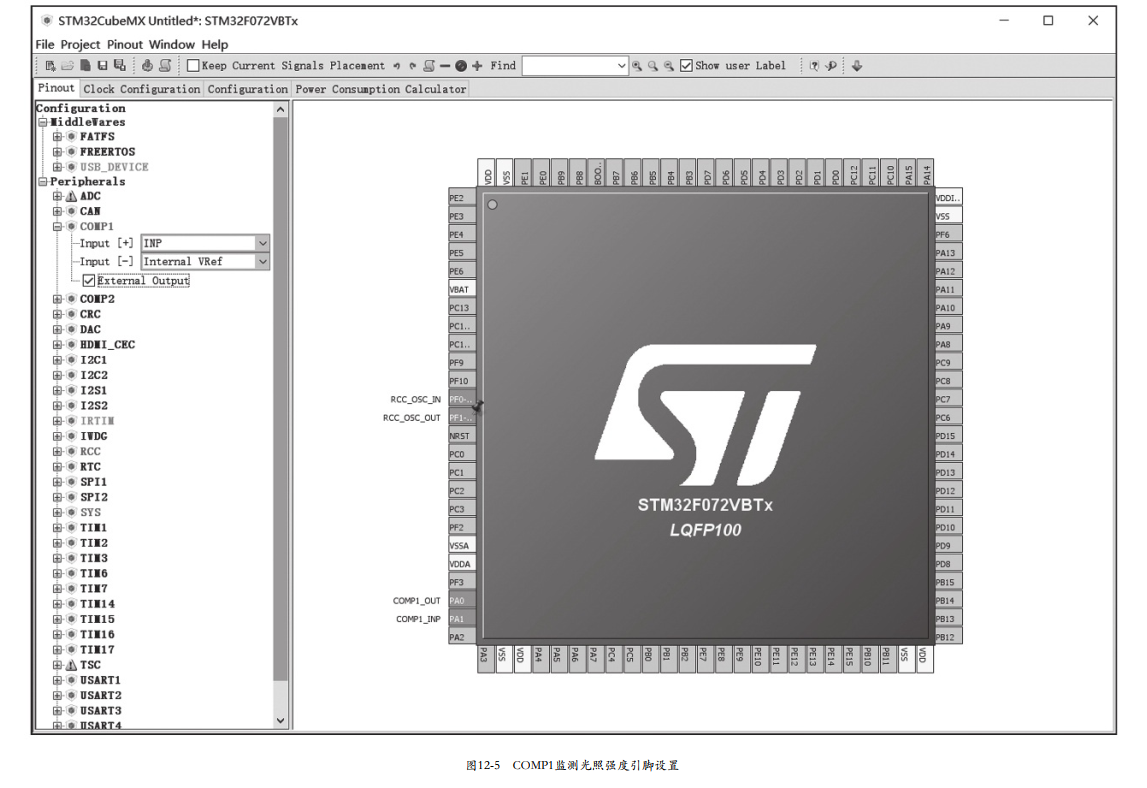Expand the FREERTOS middleware node

coord(58,151)
